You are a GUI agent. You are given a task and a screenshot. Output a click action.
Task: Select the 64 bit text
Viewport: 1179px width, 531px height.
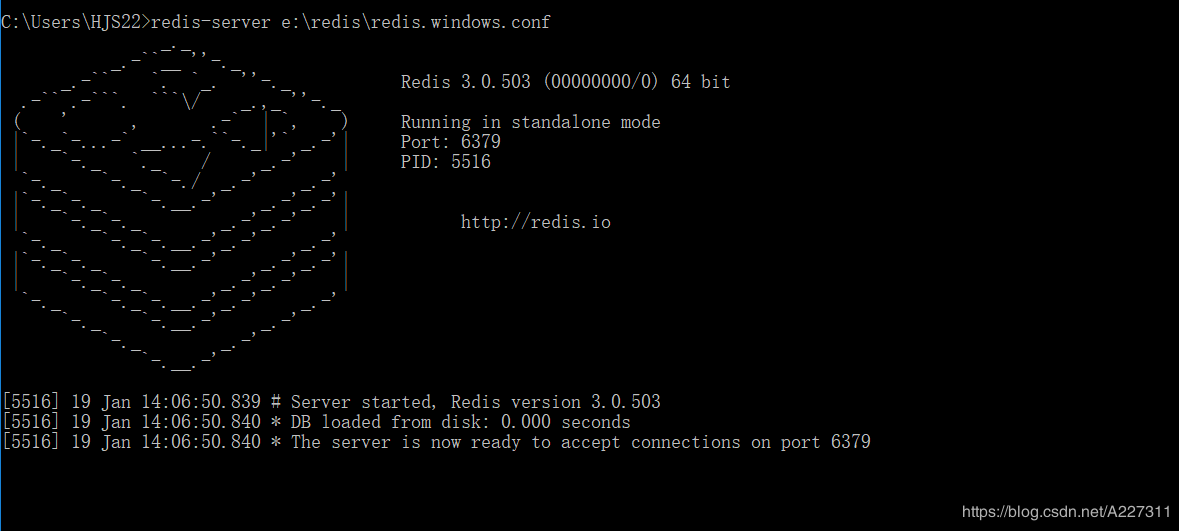(x=700, y=82)
